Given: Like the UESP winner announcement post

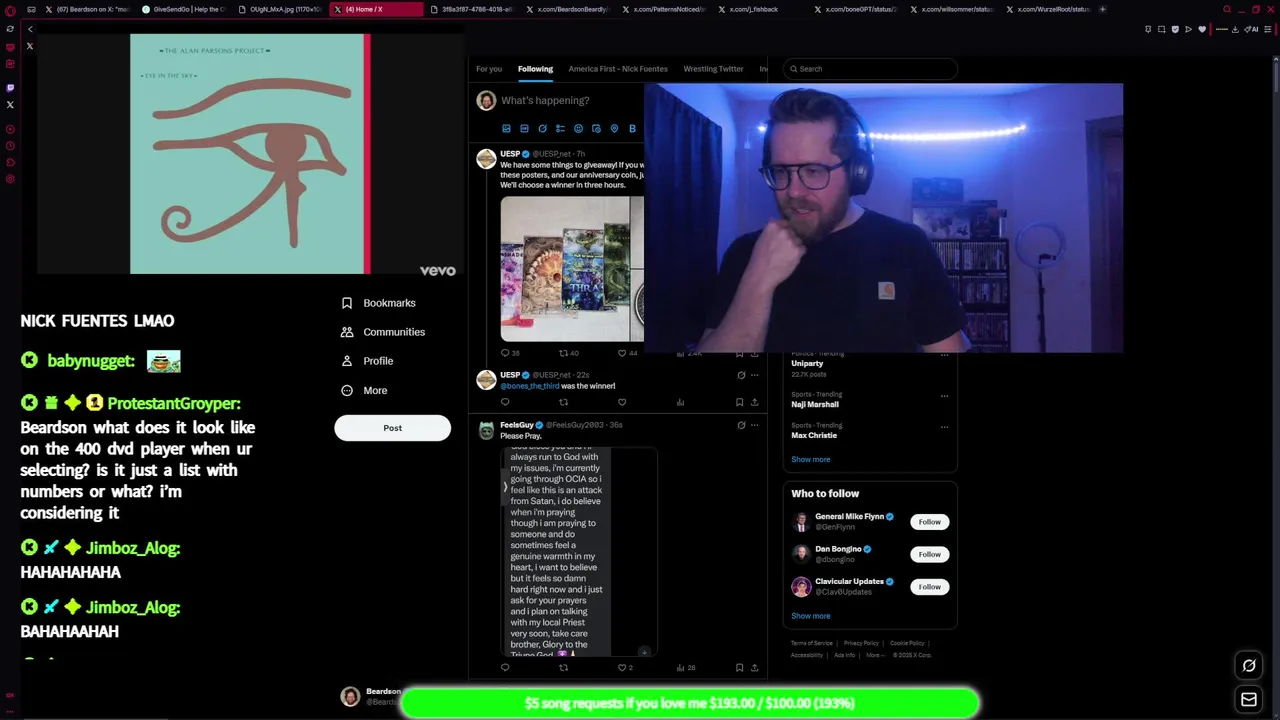Looking at the screenshot, I should pos(622,402).
